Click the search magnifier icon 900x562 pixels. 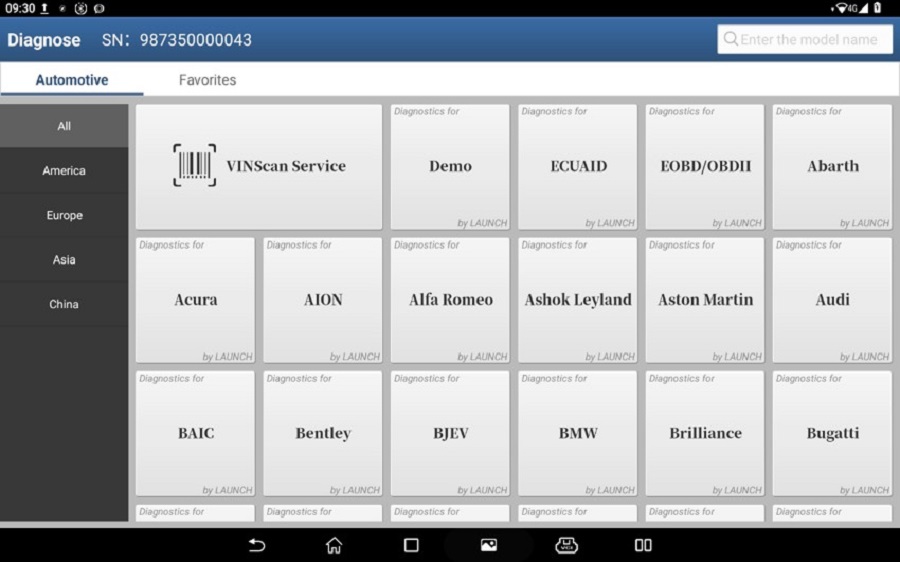[x=730, y=39]
